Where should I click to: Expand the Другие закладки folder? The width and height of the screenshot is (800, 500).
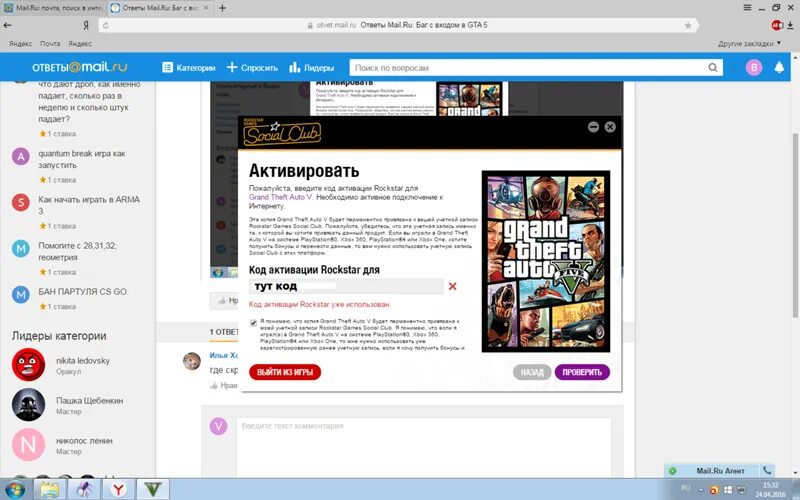[x=749, y=44]
